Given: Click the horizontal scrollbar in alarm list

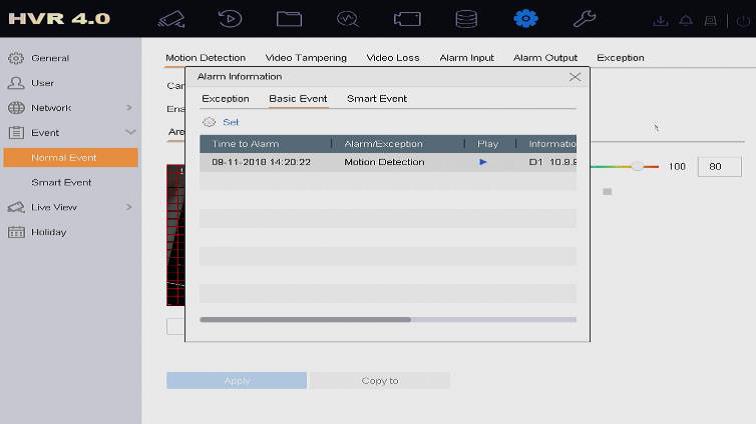Looking at the screenshot, I should [305, 320].
